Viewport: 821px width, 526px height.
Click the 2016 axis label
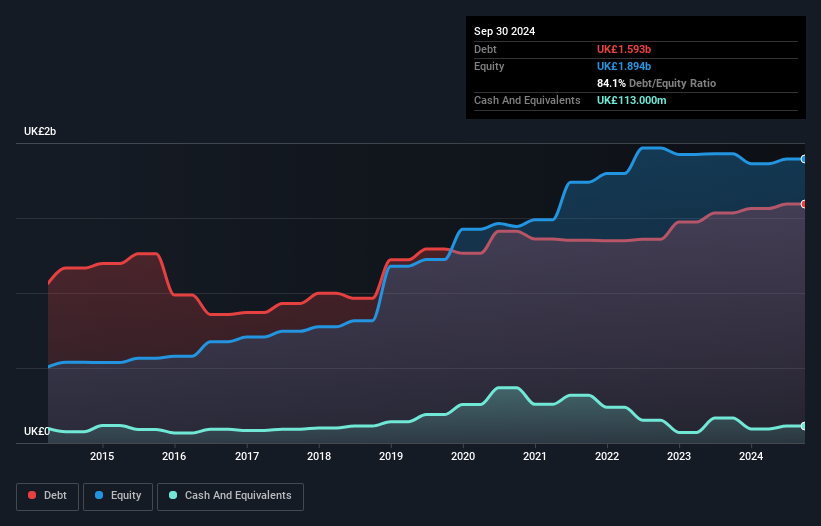[x=174, y=456]
